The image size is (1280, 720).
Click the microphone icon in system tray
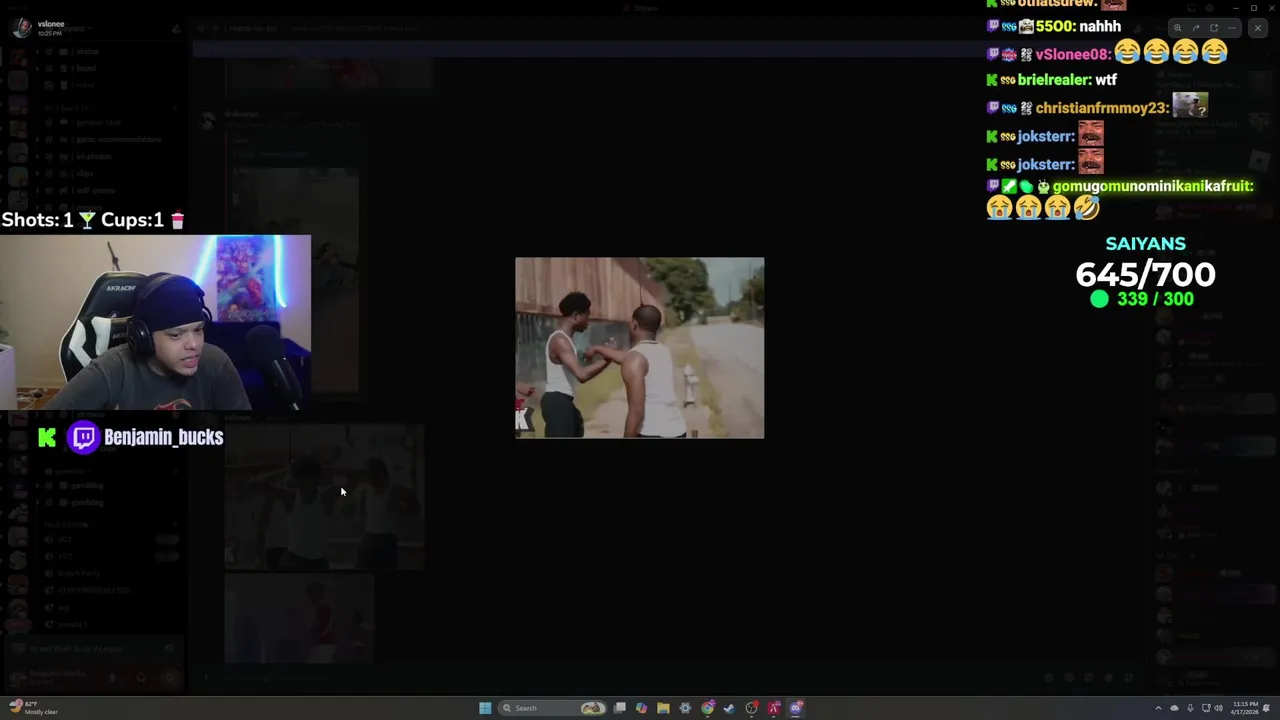click(x=1190, y=708)
